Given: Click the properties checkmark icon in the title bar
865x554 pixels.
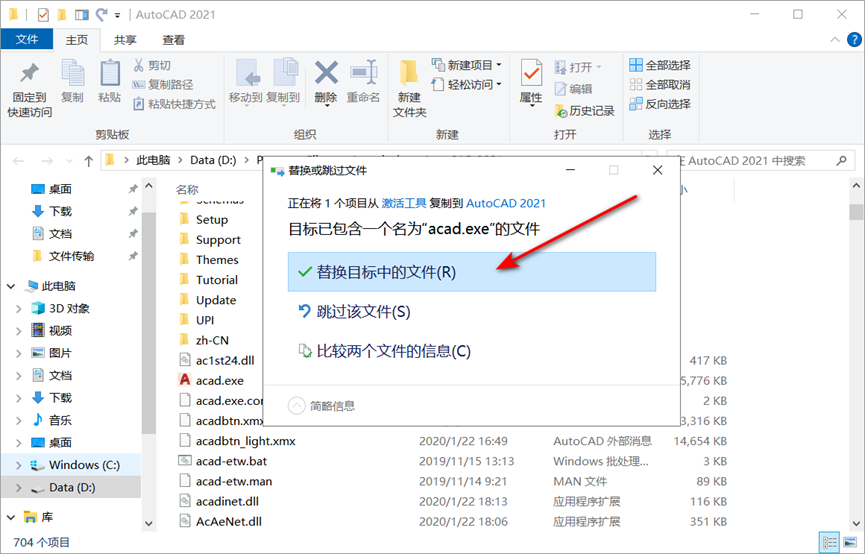Looking at the screenshot, I should pyautogui.click(x=43, y=14).
